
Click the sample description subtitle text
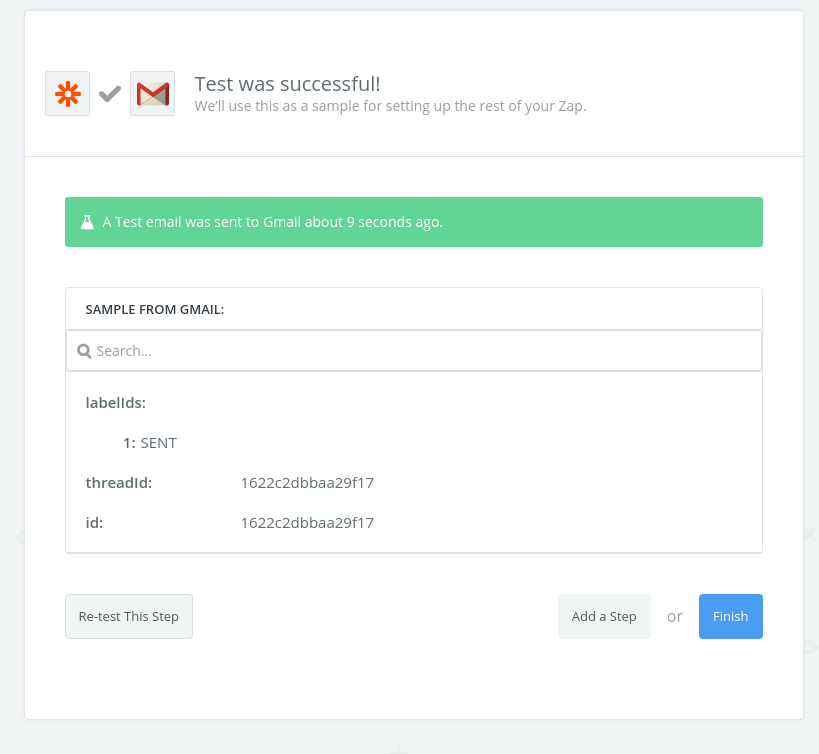(390, 106)
